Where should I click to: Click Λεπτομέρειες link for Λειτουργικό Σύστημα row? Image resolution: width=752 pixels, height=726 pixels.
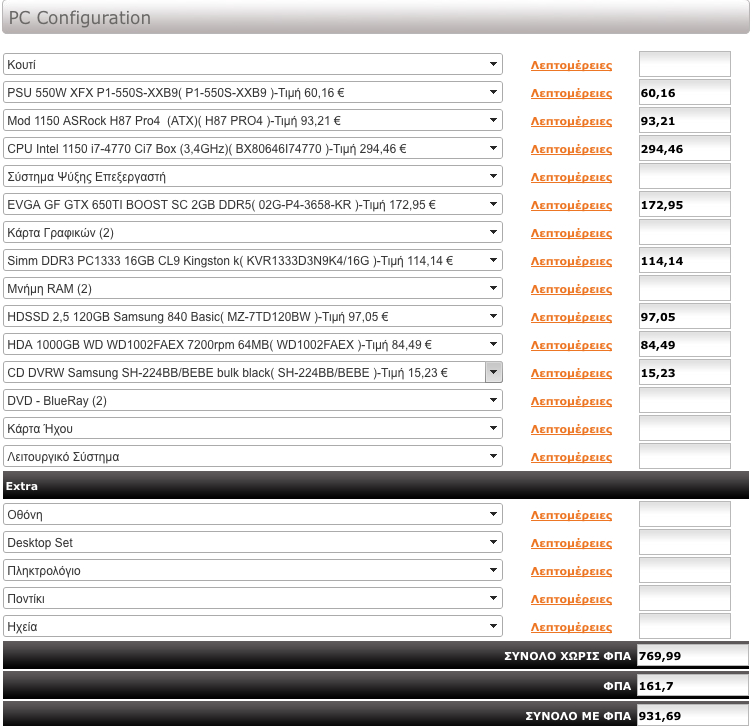(571, 457)
